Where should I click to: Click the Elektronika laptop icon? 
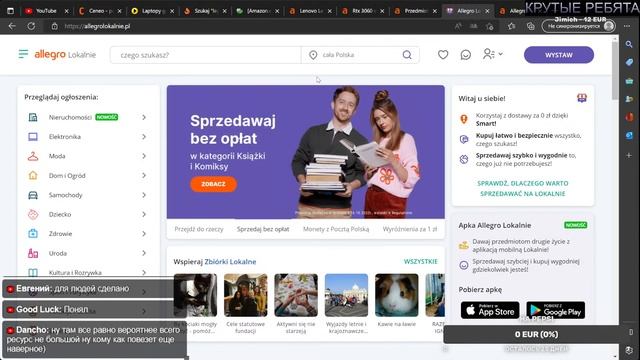tap(33, 136)
